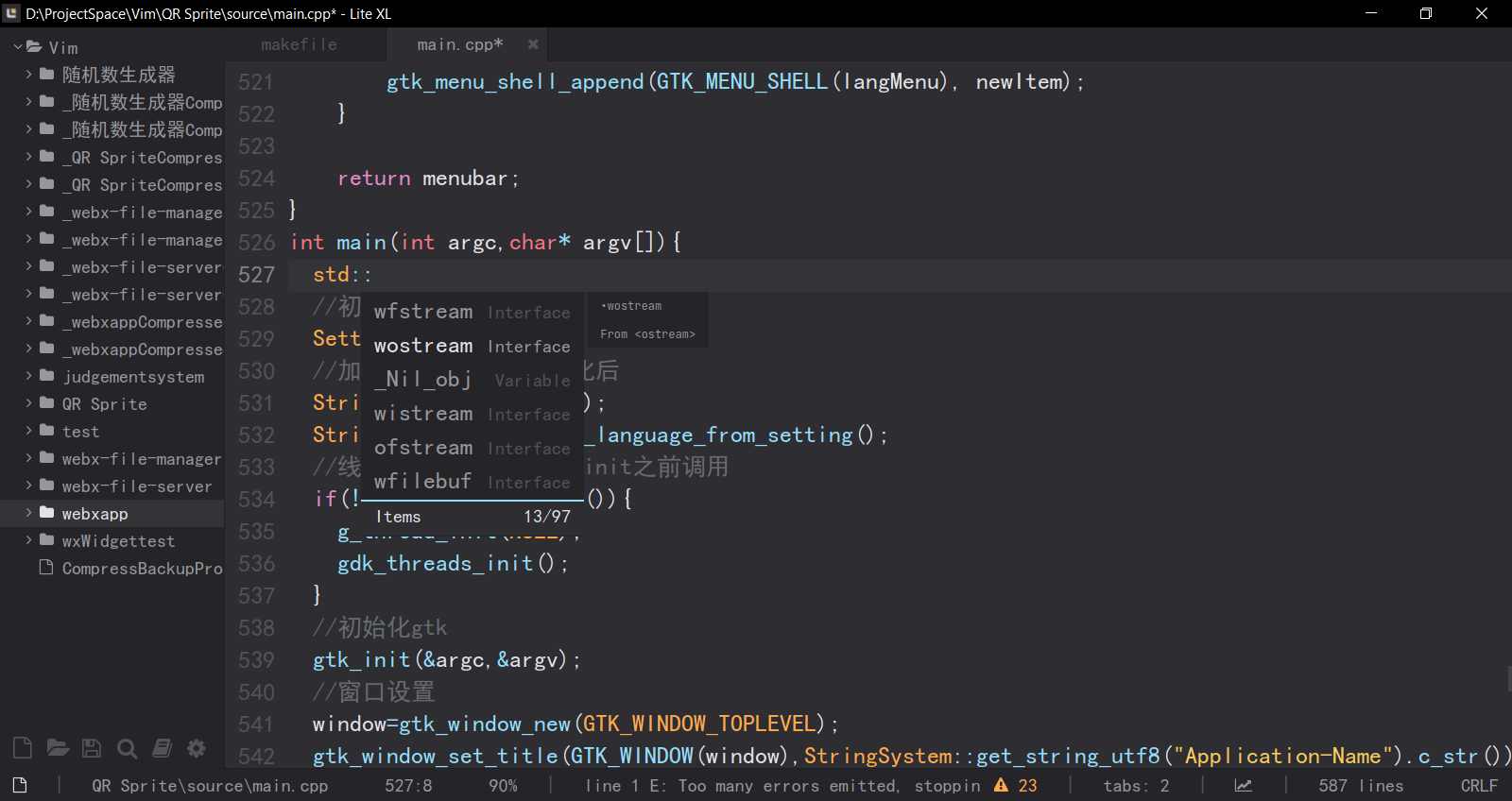Click the book icon in sidebar toolbar
The image size is (1512, 801).
coord(162,748)
